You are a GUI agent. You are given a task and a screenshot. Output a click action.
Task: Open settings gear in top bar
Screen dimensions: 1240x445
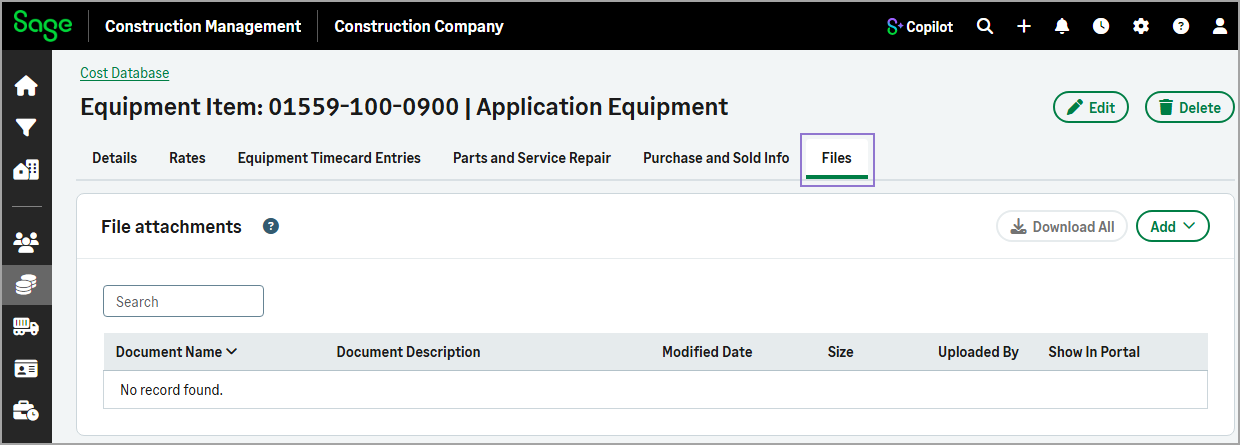point(1141,27)
